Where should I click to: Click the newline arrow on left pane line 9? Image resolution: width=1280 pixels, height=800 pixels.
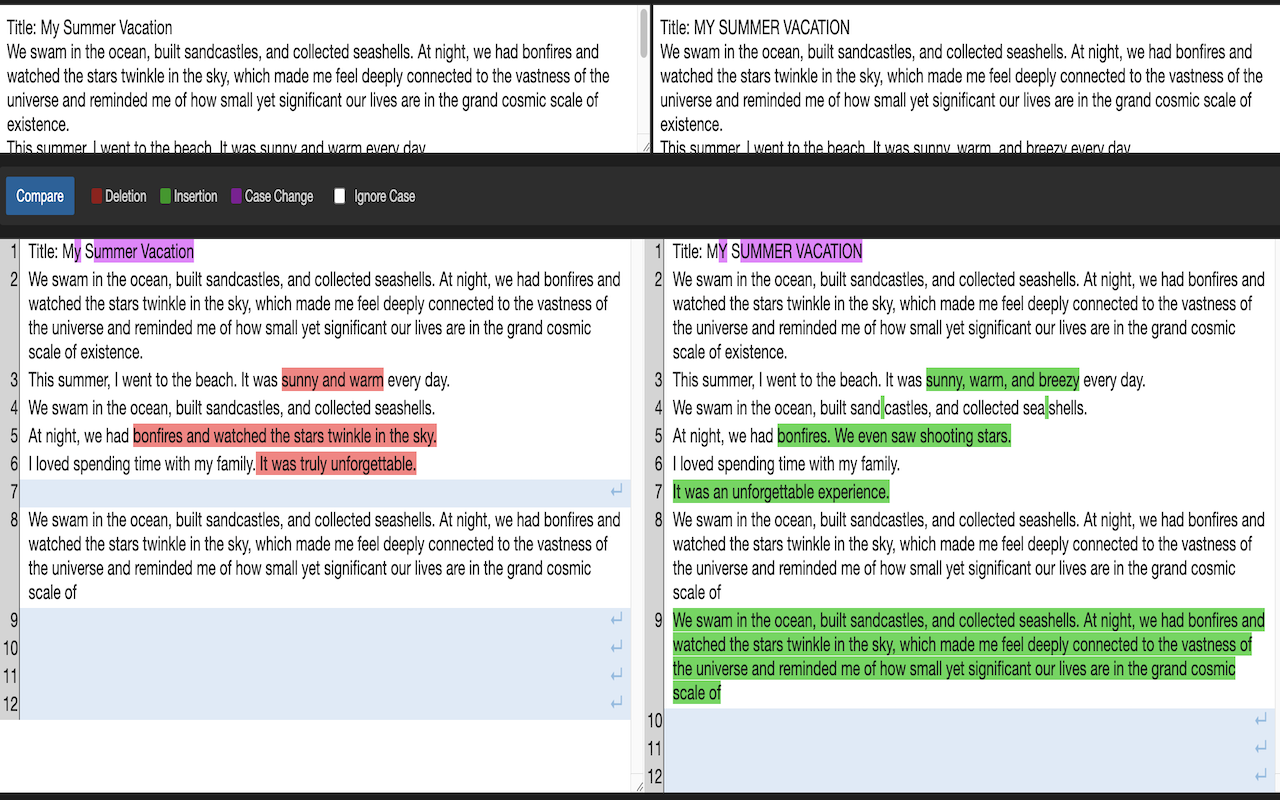click(x=617, y=619)
